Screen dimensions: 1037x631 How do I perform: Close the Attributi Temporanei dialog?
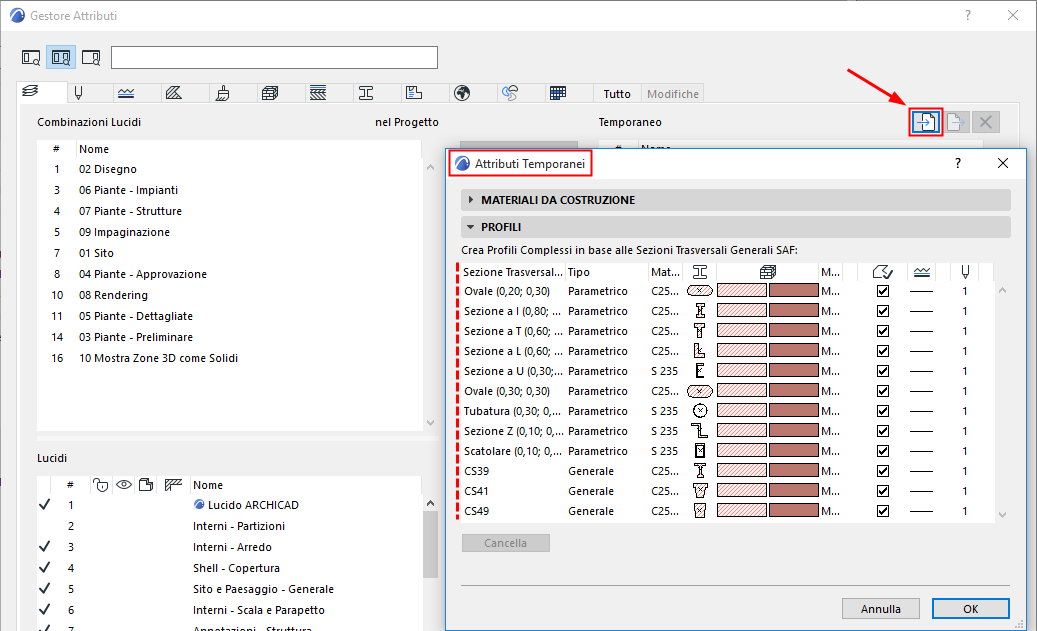click(1003, 163)
